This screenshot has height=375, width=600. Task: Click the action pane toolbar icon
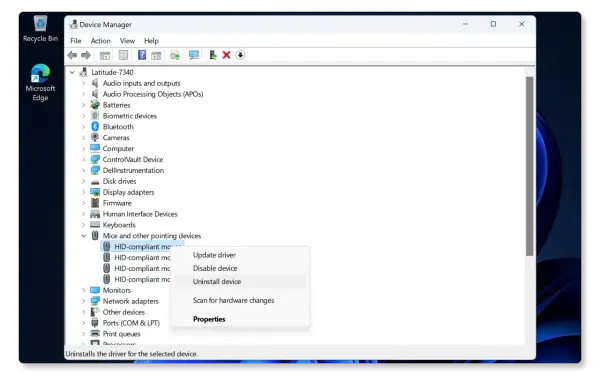click(156, 55)
